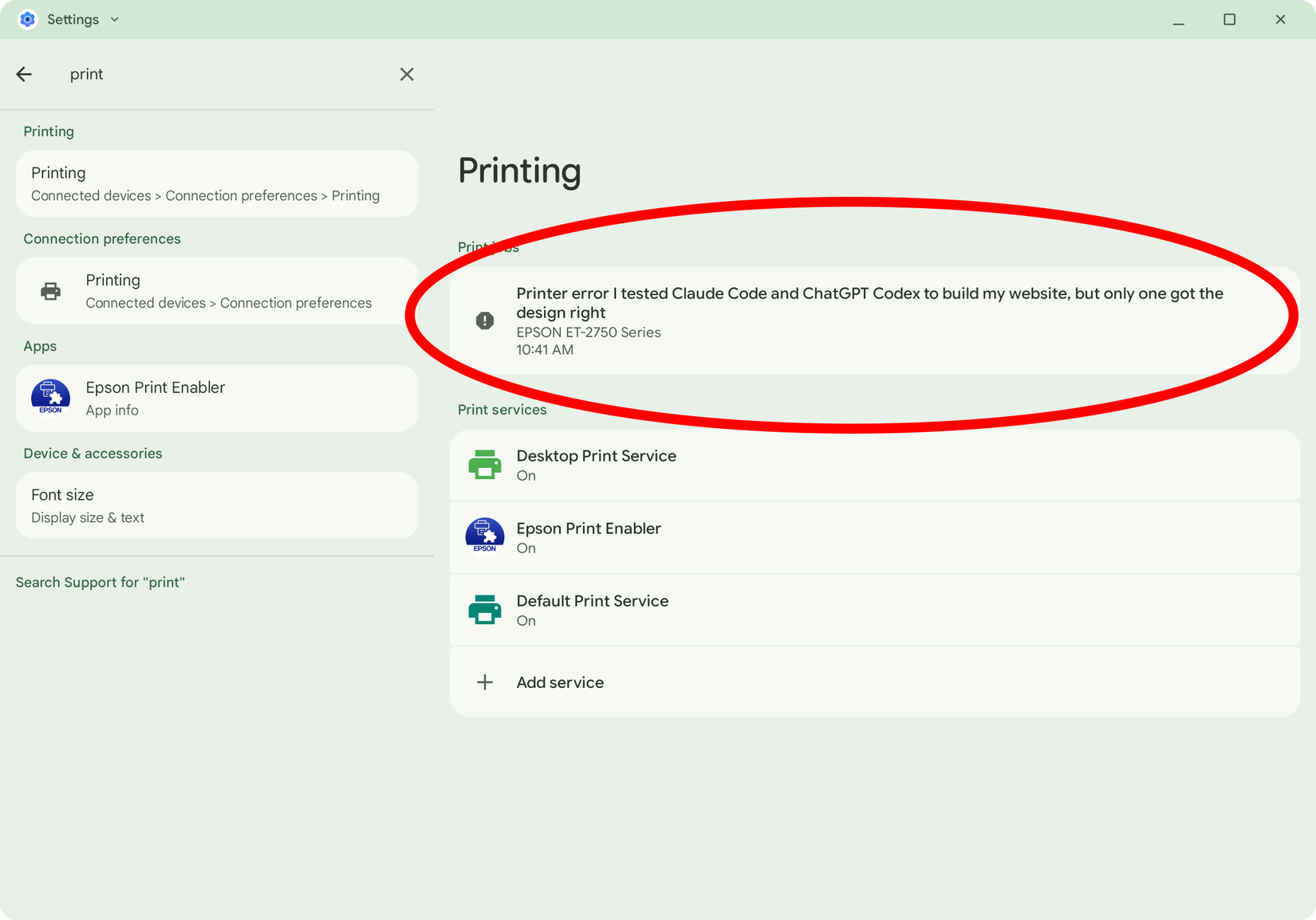Viewport: 1316px width, 920px height.
Task: Click the printer error alert icon
Action: pyautogui.click(x=485, y=320)
